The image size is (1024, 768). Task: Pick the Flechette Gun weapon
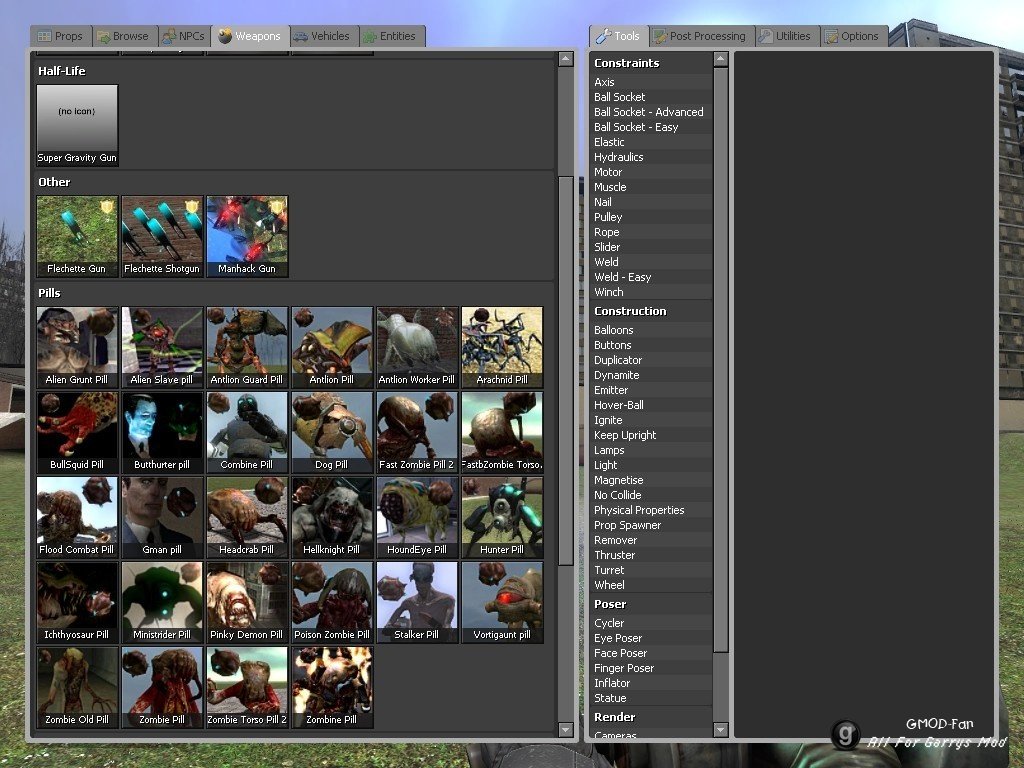[77, 235]
